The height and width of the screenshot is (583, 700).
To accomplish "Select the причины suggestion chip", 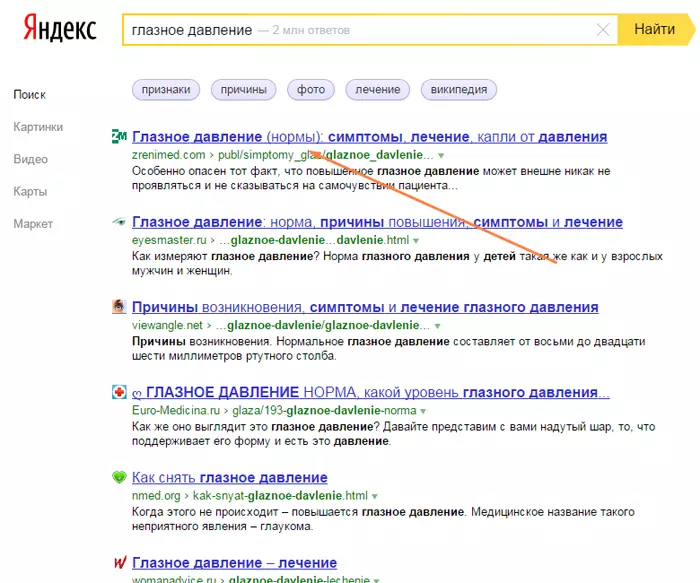I will (x=244, y=90).
